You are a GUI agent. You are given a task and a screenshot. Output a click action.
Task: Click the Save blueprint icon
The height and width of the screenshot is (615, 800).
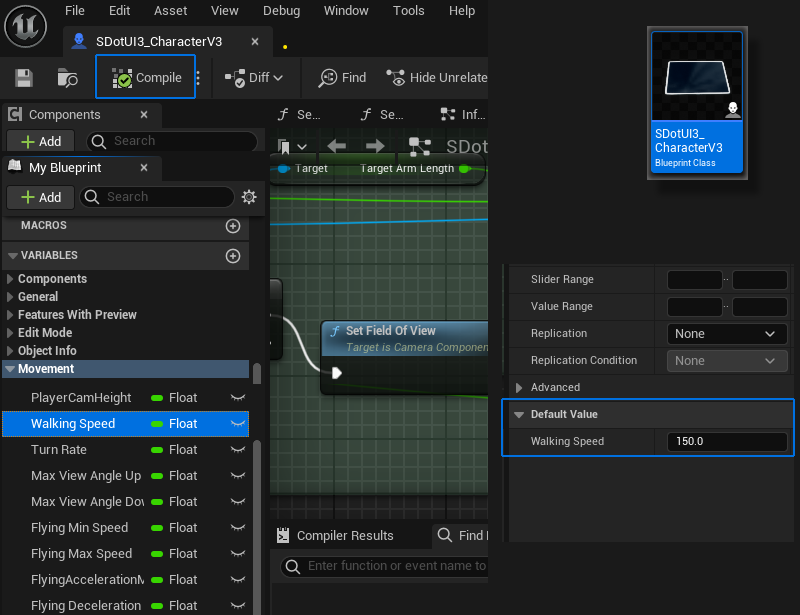(24, 78)
